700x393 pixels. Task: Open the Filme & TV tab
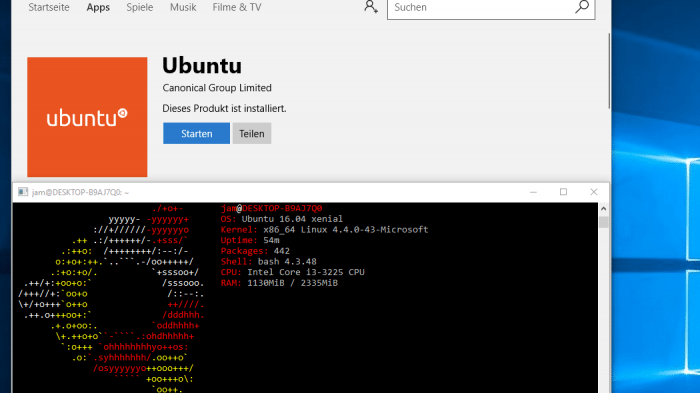click(237, 7)
